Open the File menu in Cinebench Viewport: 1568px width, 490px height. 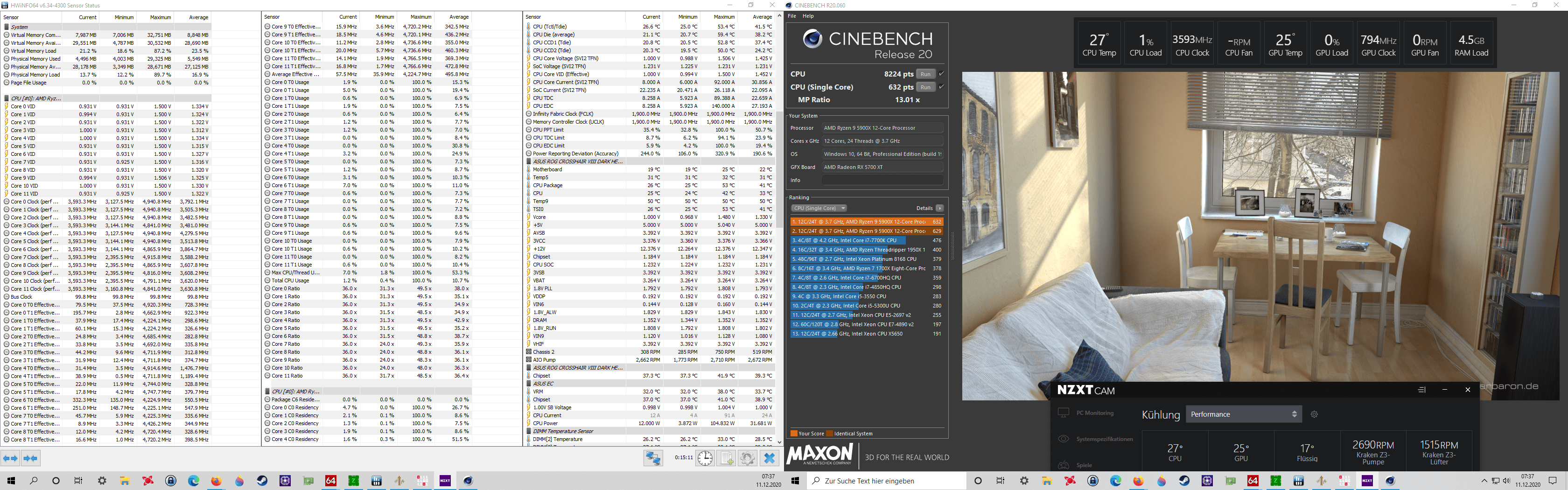pos(792,16)
